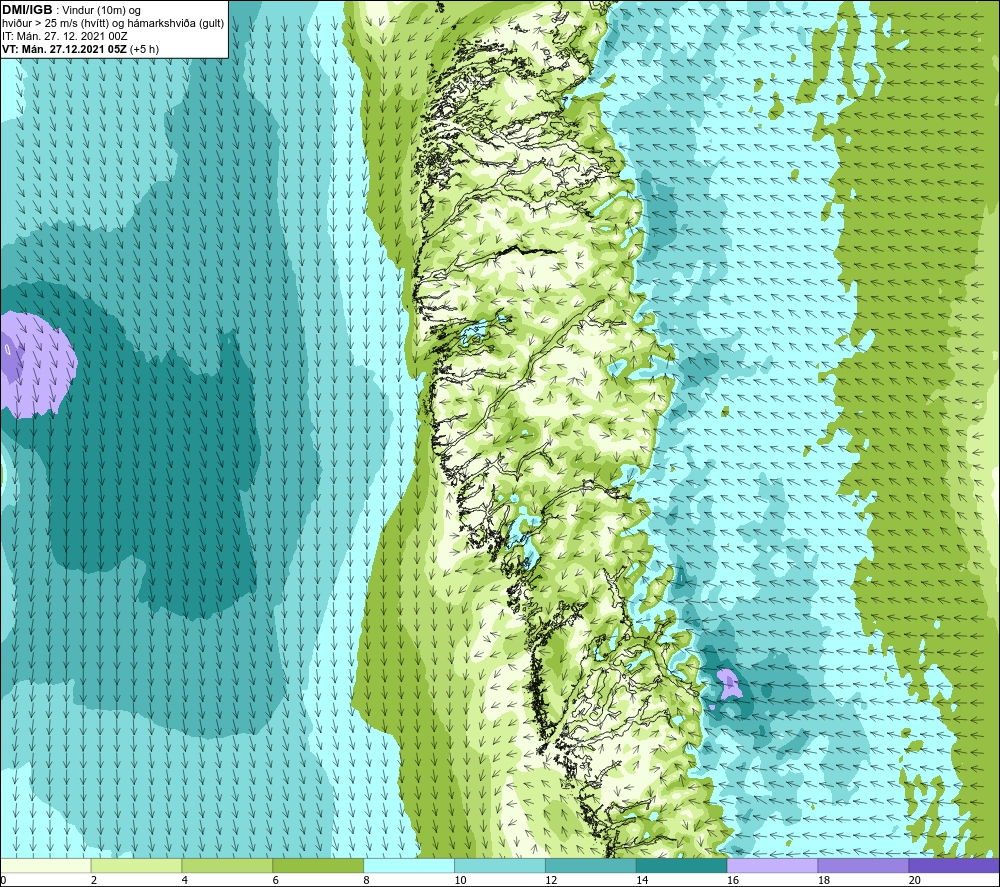Click the 6–8 m/s olive green legend swatch
The height and width of the screenshot is (887, 1000).
tap(318, 865)
